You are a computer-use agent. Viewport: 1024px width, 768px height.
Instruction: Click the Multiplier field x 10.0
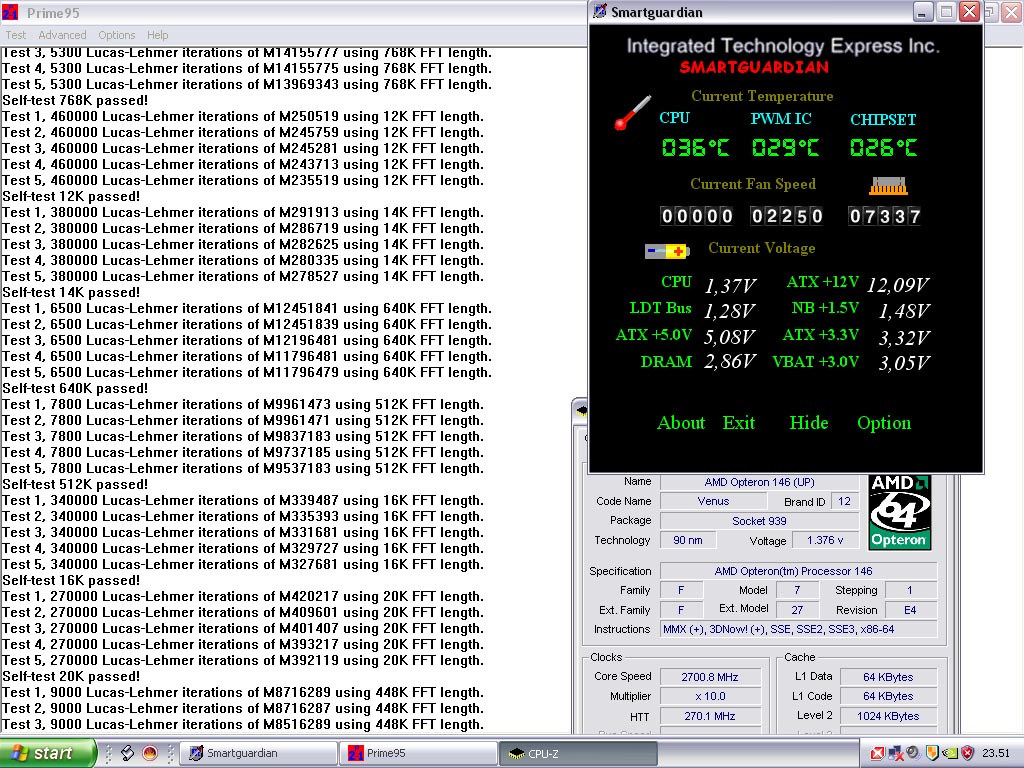coord(711,696)
